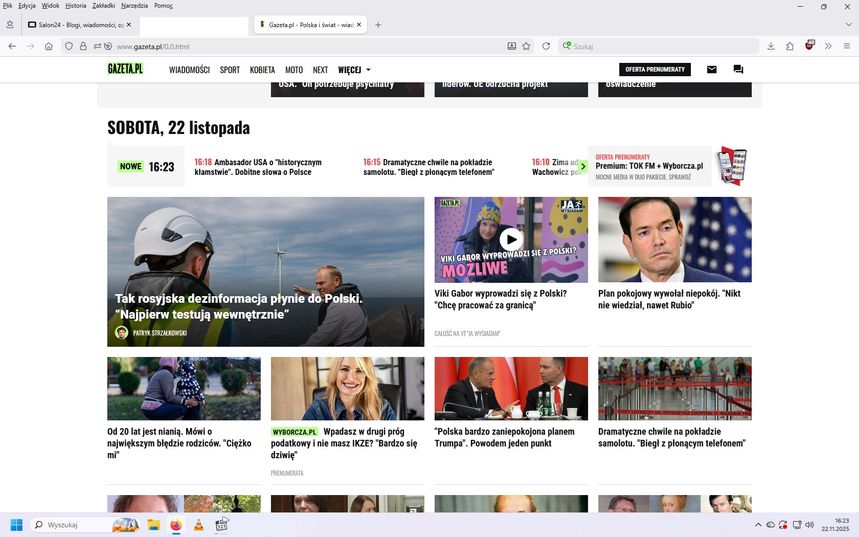
Task: Open the Firefox hamburger menu
Action: pos(847,46)
